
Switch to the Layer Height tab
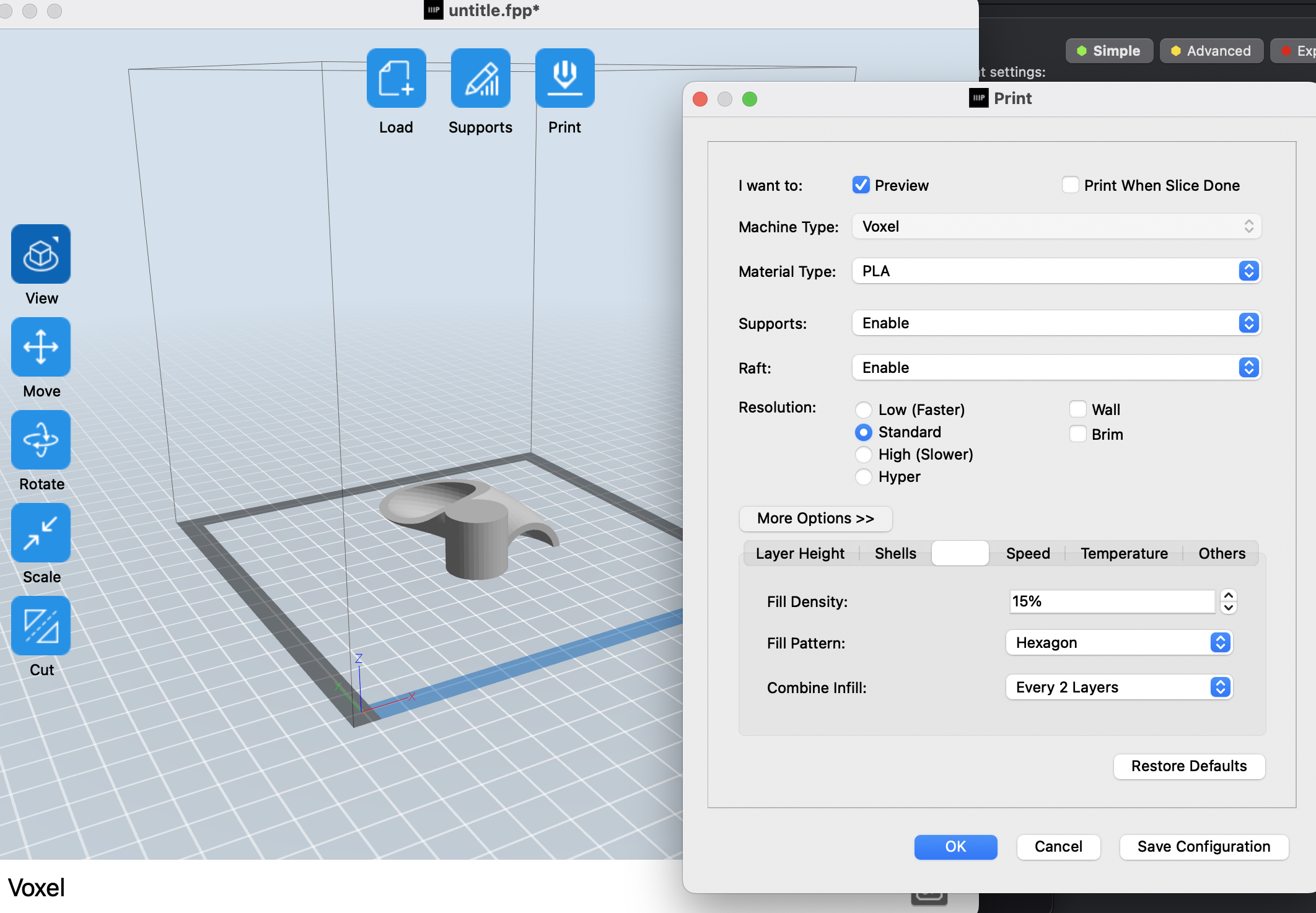point(800,553)
